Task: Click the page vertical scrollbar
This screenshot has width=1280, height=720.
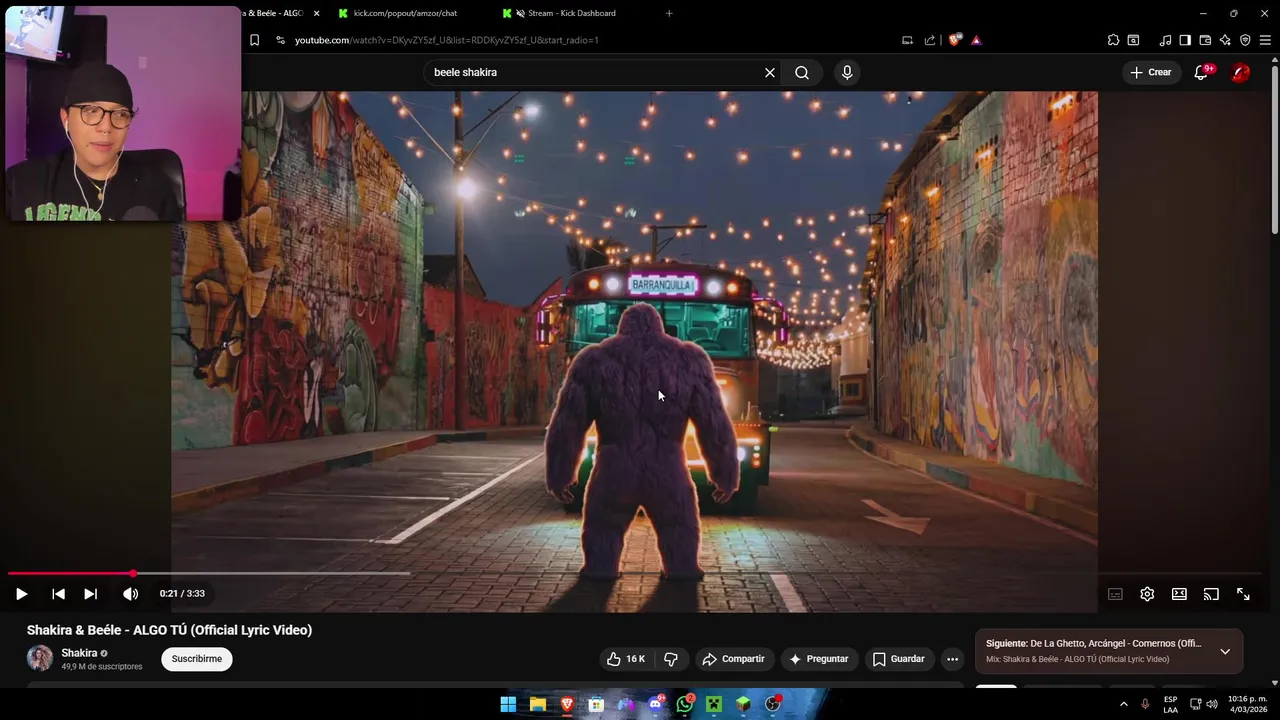Action: 1274,150
